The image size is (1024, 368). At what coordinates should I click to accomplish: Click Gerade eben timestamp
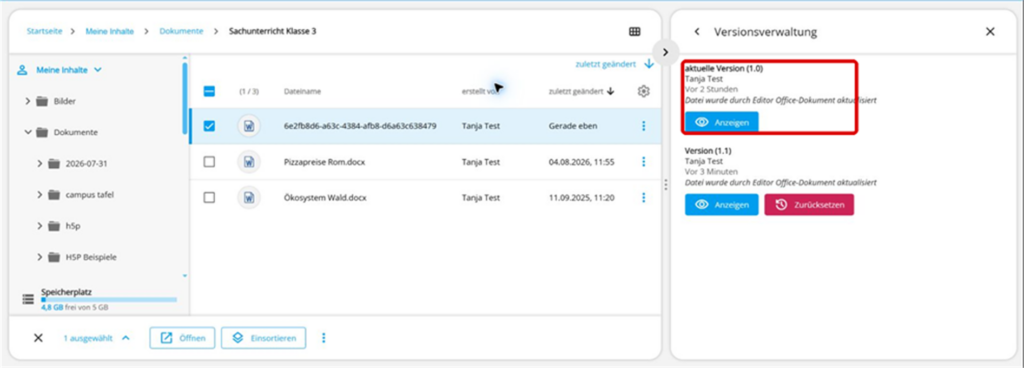coord(573,126)
